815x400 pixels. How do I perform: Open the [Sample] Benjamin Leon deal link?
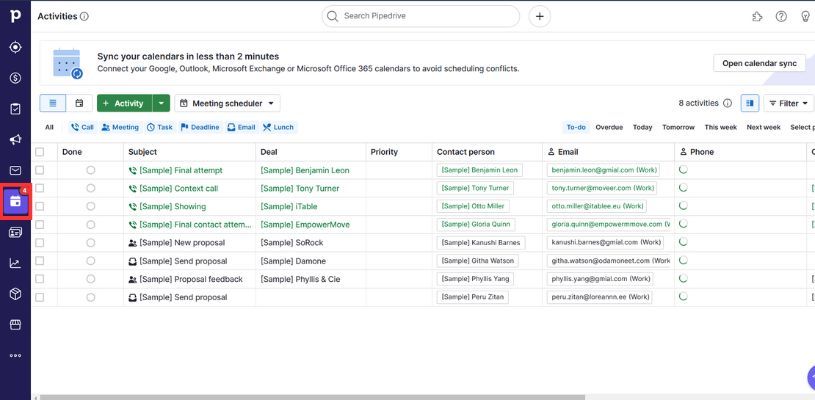coord(305,170)
